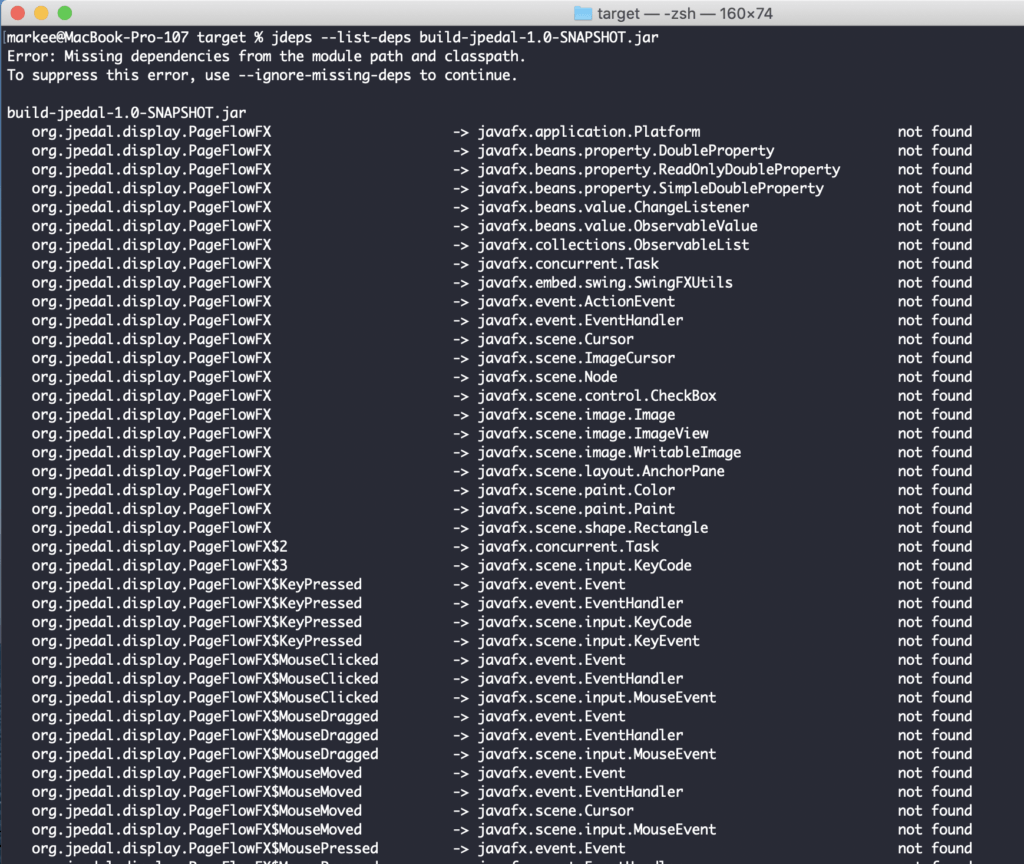The image size is (1024, 864).
Task: Click the green zoom traffic light button
Action: [65, 13]
